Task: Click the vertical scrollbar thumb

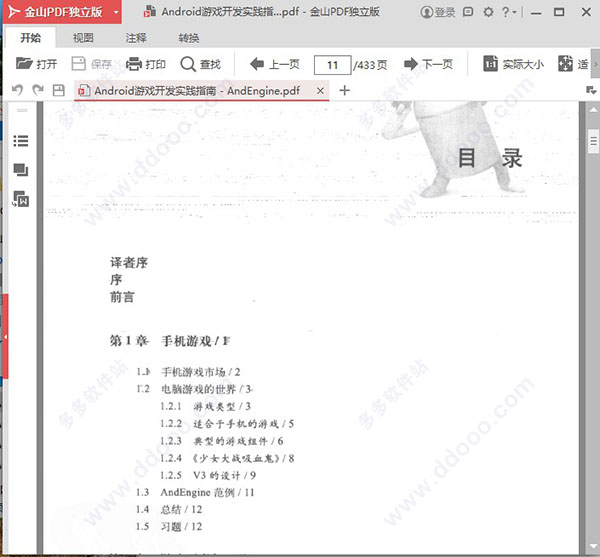Action: pyautogui.click(x=593, y=142)
